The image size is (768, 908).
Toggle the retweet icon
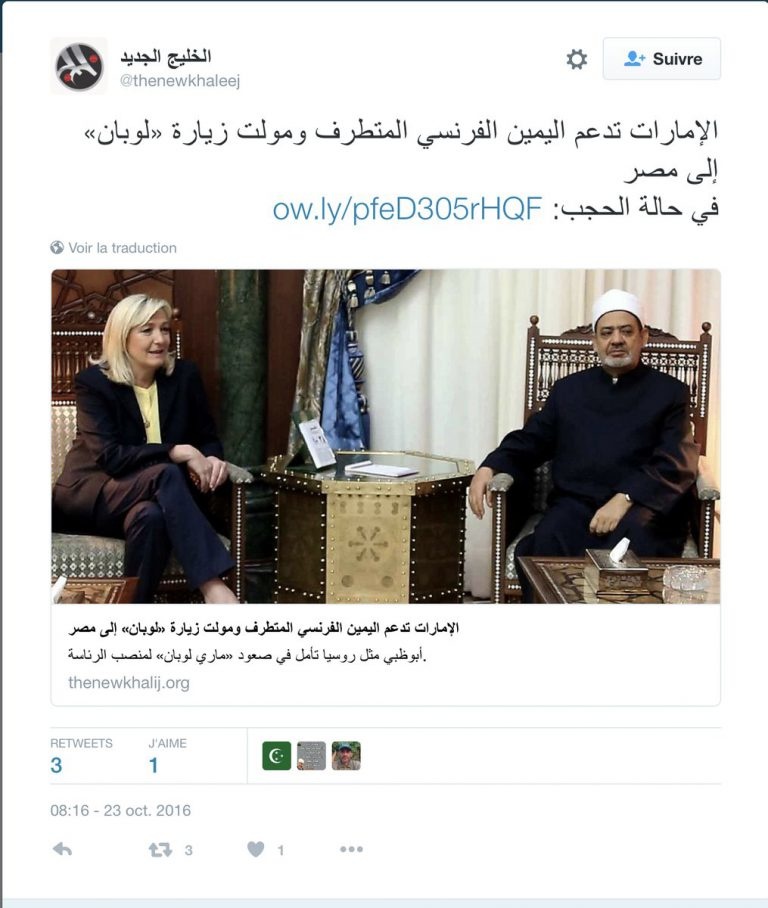pos(160,850)
